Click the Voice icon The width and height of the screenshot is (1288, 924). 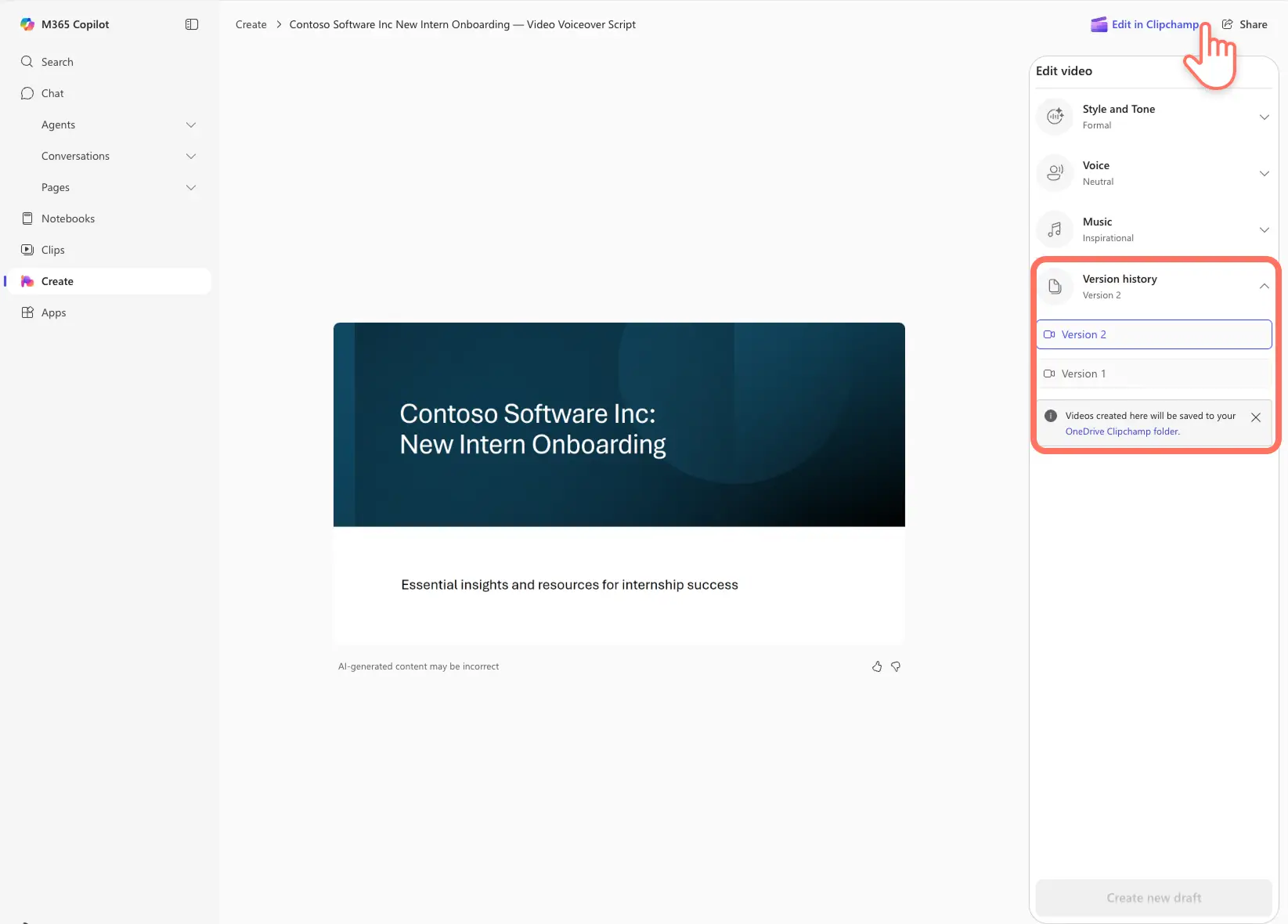coord(1055,173)
